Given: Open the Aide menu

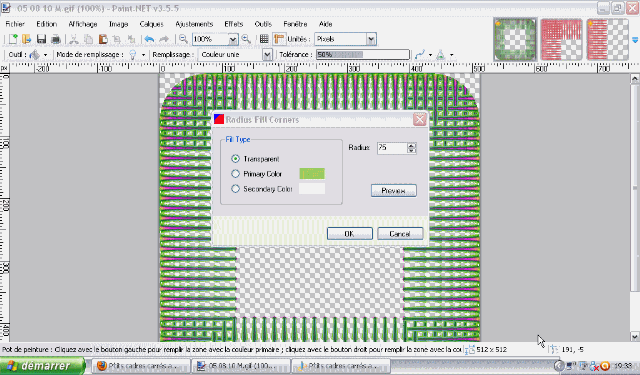Looking at the screenshot, I should click(325, 24).
